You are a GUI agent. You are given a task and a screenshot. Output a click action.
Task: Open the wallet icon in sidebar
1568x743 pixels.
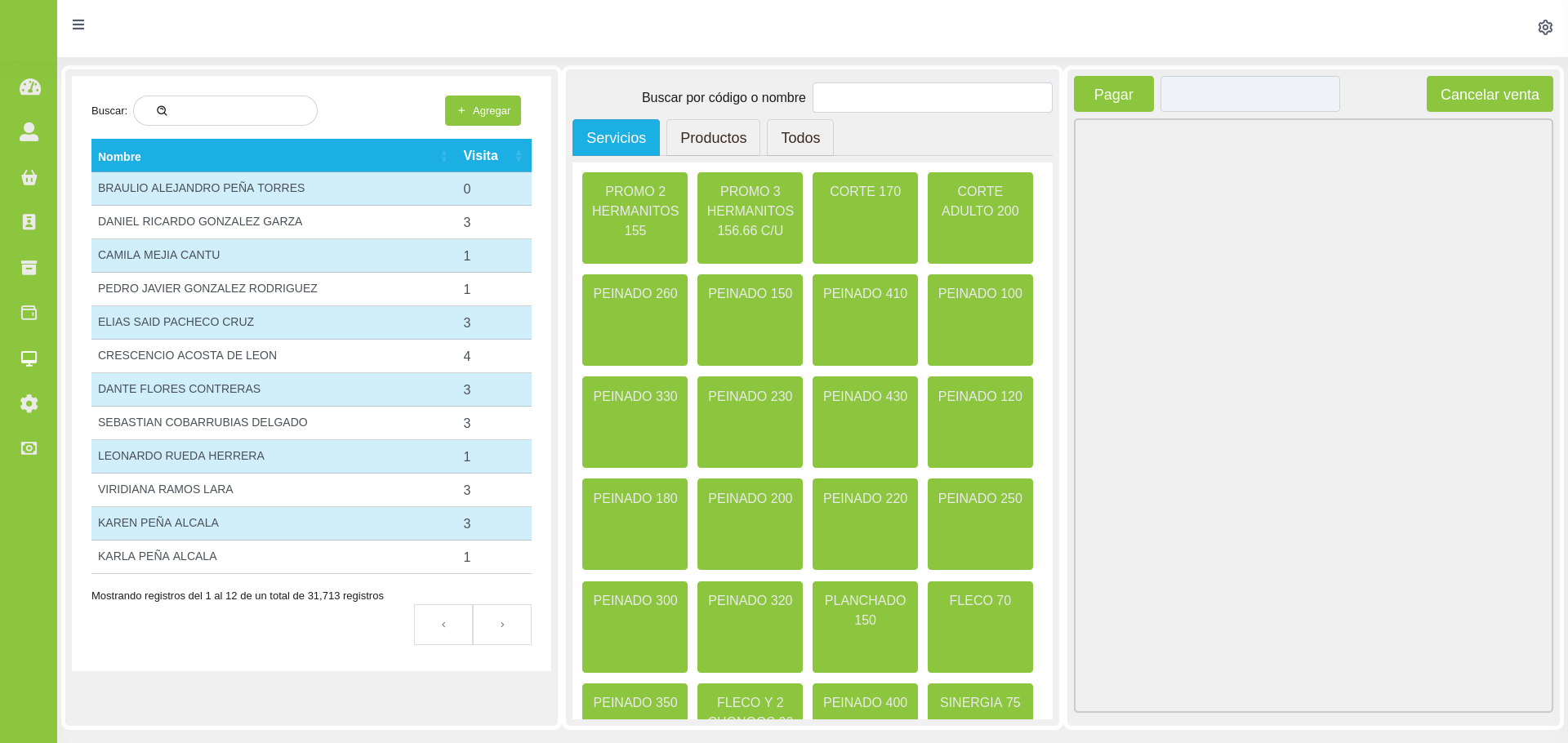click(x=29, y=313)
